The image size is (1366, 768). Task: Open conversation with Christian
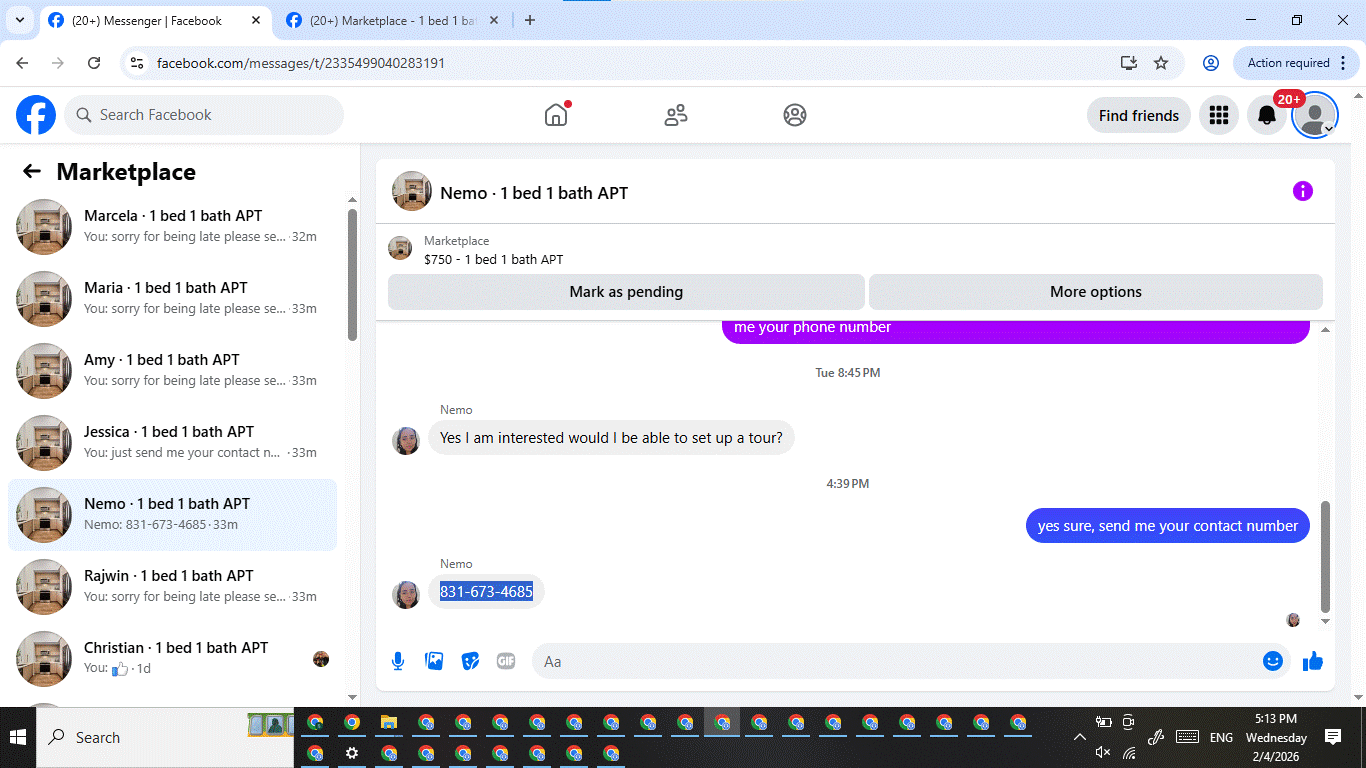click(x=173, y=659)
